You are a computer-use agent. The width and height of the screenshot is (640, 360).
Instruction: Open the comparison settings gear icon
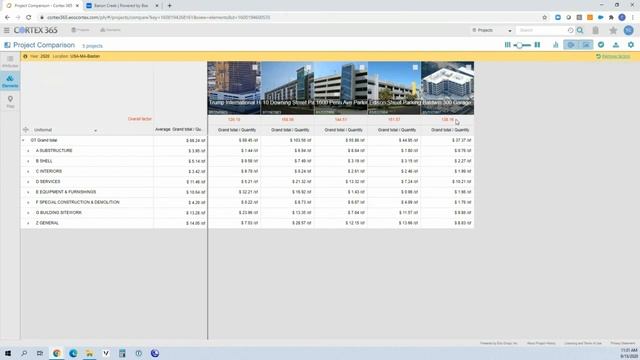tap(631, 45)
